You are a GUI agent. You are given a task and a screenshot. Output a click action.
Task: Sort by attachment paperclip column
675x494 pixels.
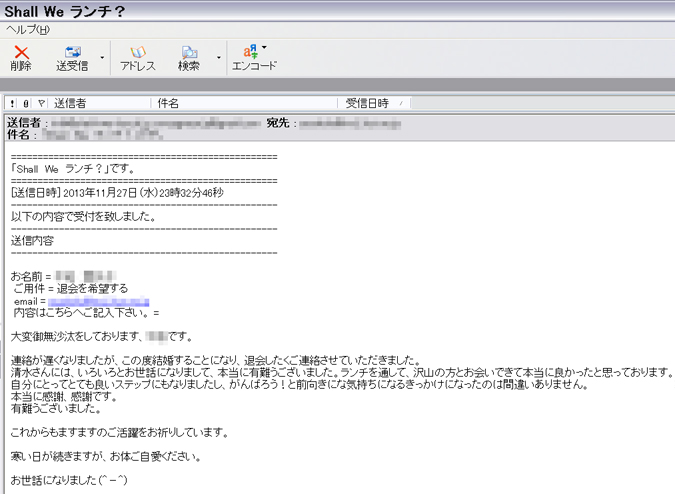pyautogui.click(x=26, y=103)
